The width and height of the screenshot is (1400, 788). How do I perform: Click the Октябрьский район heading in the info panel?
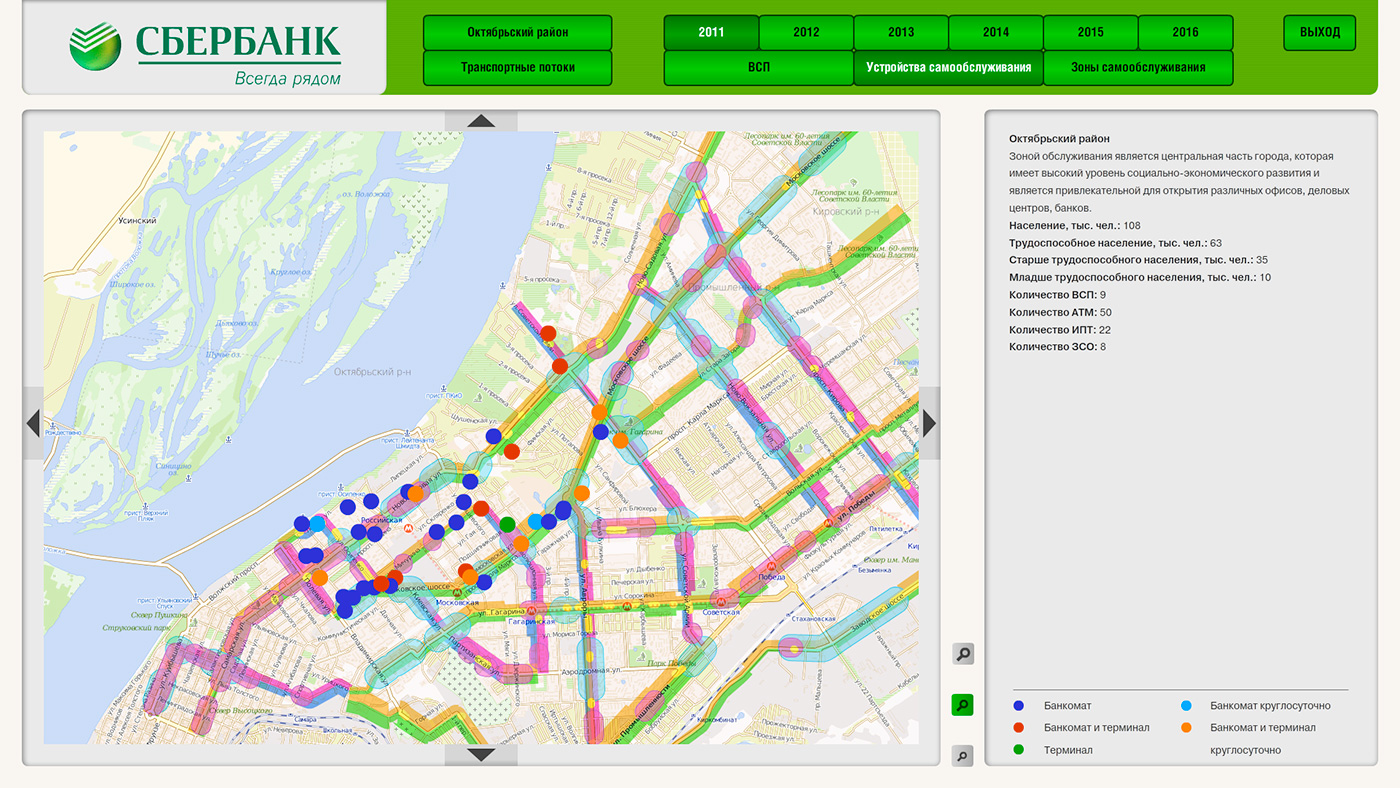click(x=1059, y=139)
